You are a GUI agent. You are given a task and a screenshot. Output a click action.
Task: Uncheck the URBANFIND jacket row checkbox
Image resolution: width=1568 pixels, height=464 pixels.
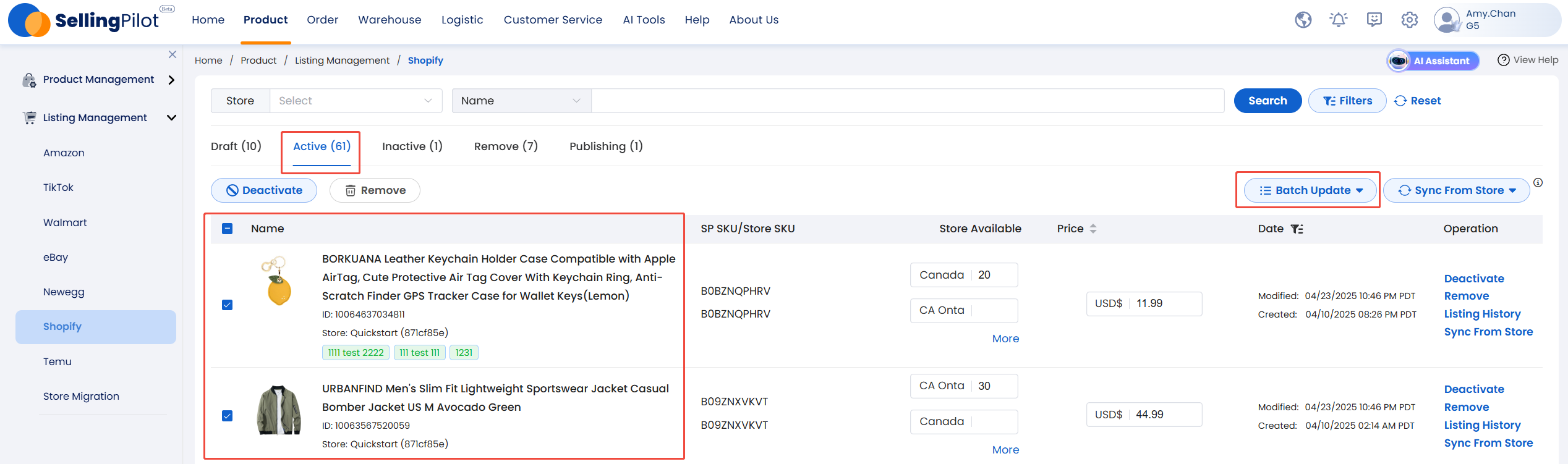(x=227, y=416)
